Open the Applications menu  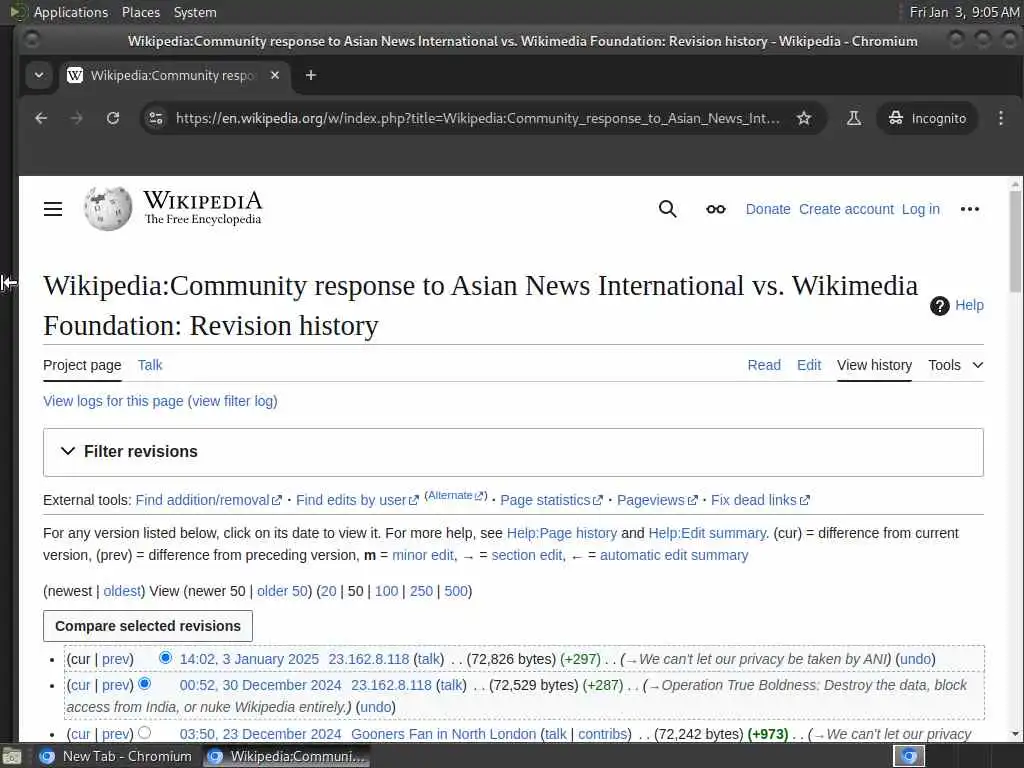(x=71, y=12)
